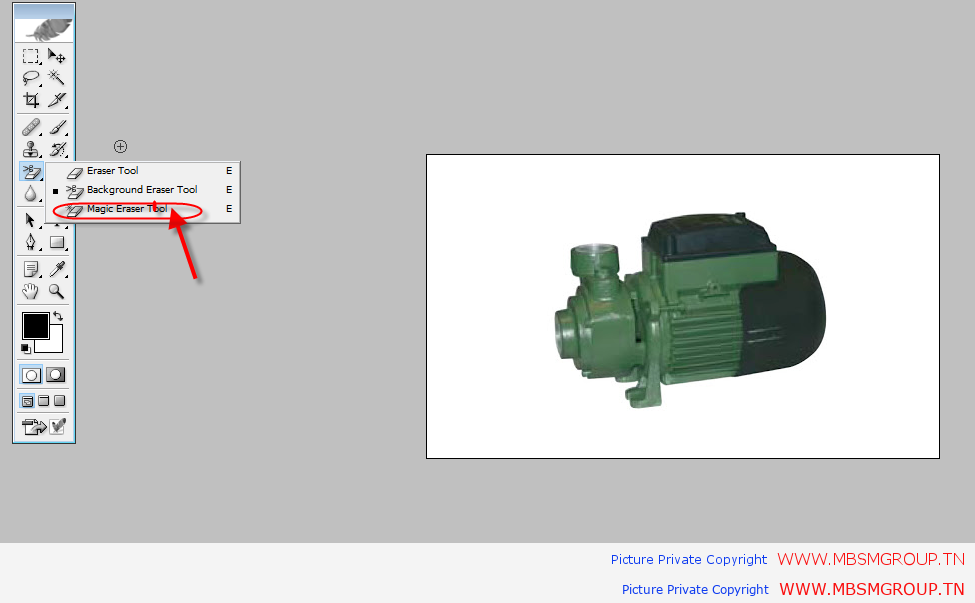Click the feather logo atop the toolbox
This screenshot has height=603, width=975.
coord(44,28)
